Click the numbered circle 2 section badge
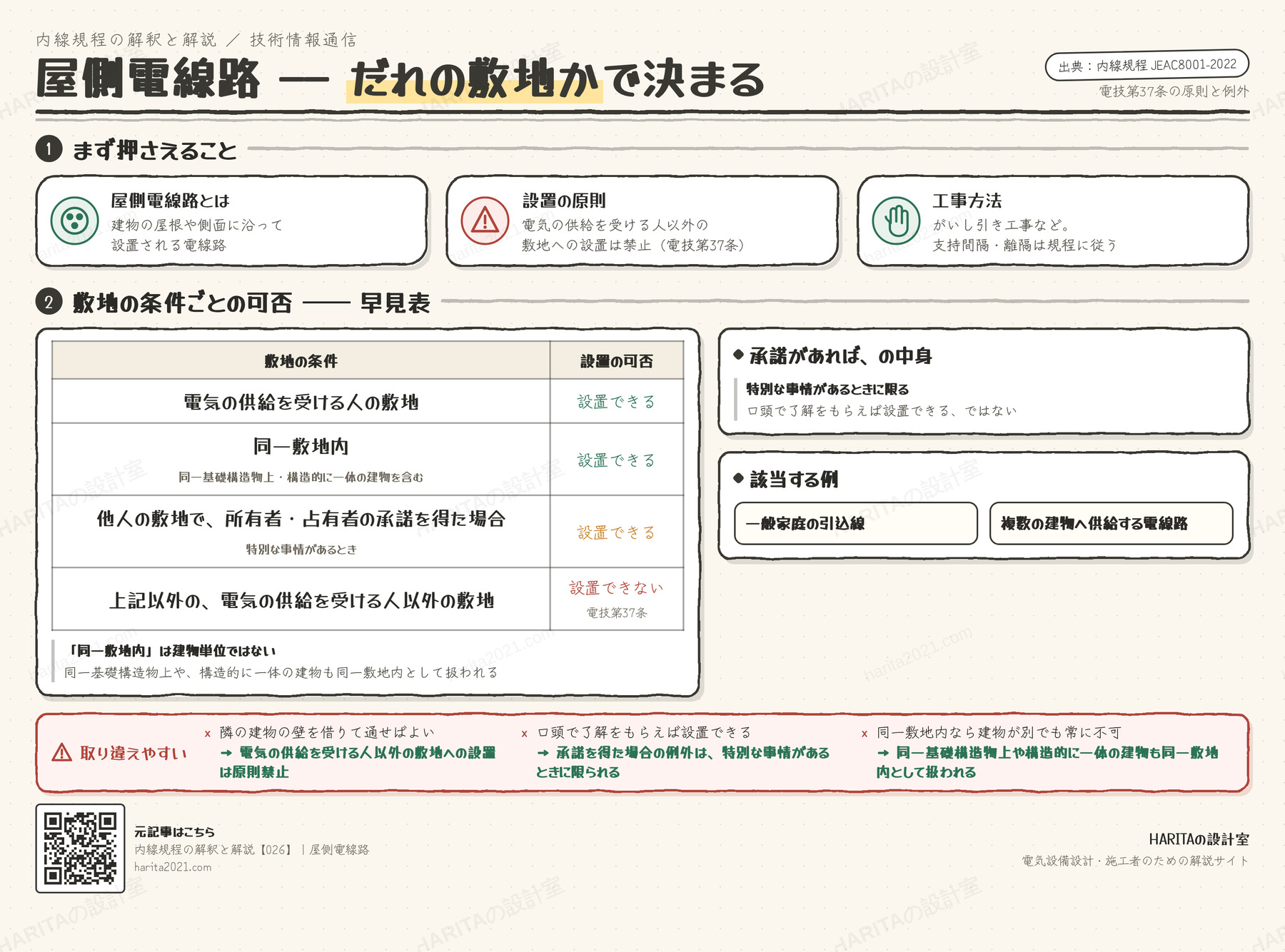This screenshot has width=1285, height=952. tap(49, 302)
